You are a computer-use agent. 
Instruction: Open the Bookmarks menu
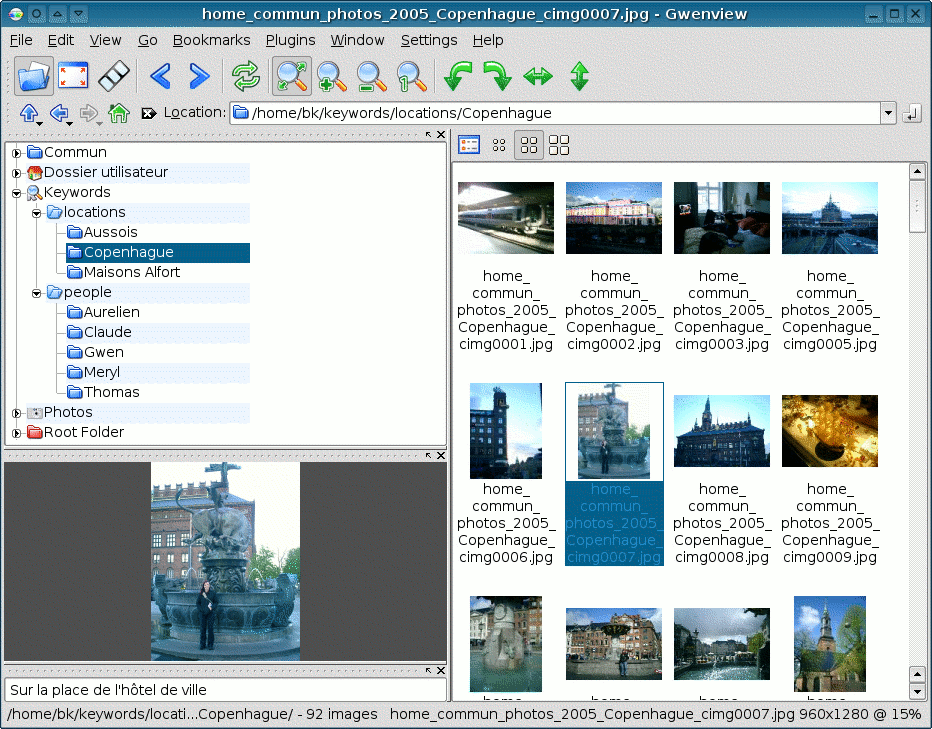coord(211,40)
